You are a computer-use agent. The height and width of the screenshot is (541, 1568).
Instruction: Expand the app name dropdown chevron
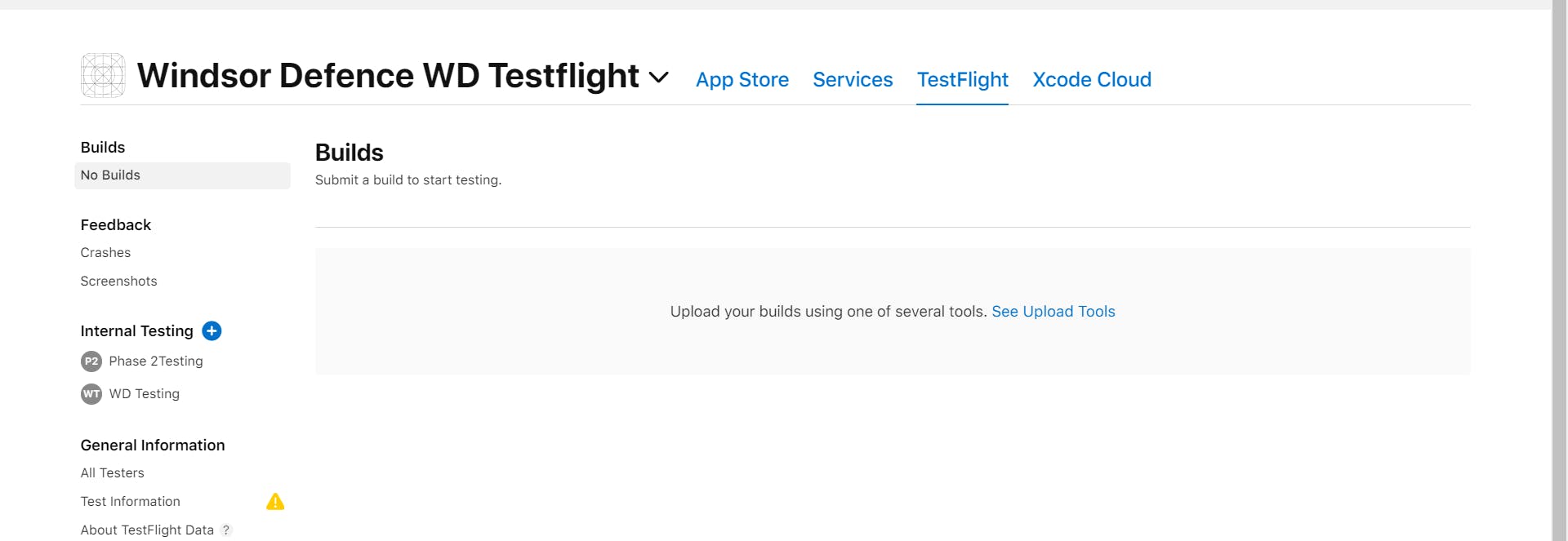[x=658, y=78]
